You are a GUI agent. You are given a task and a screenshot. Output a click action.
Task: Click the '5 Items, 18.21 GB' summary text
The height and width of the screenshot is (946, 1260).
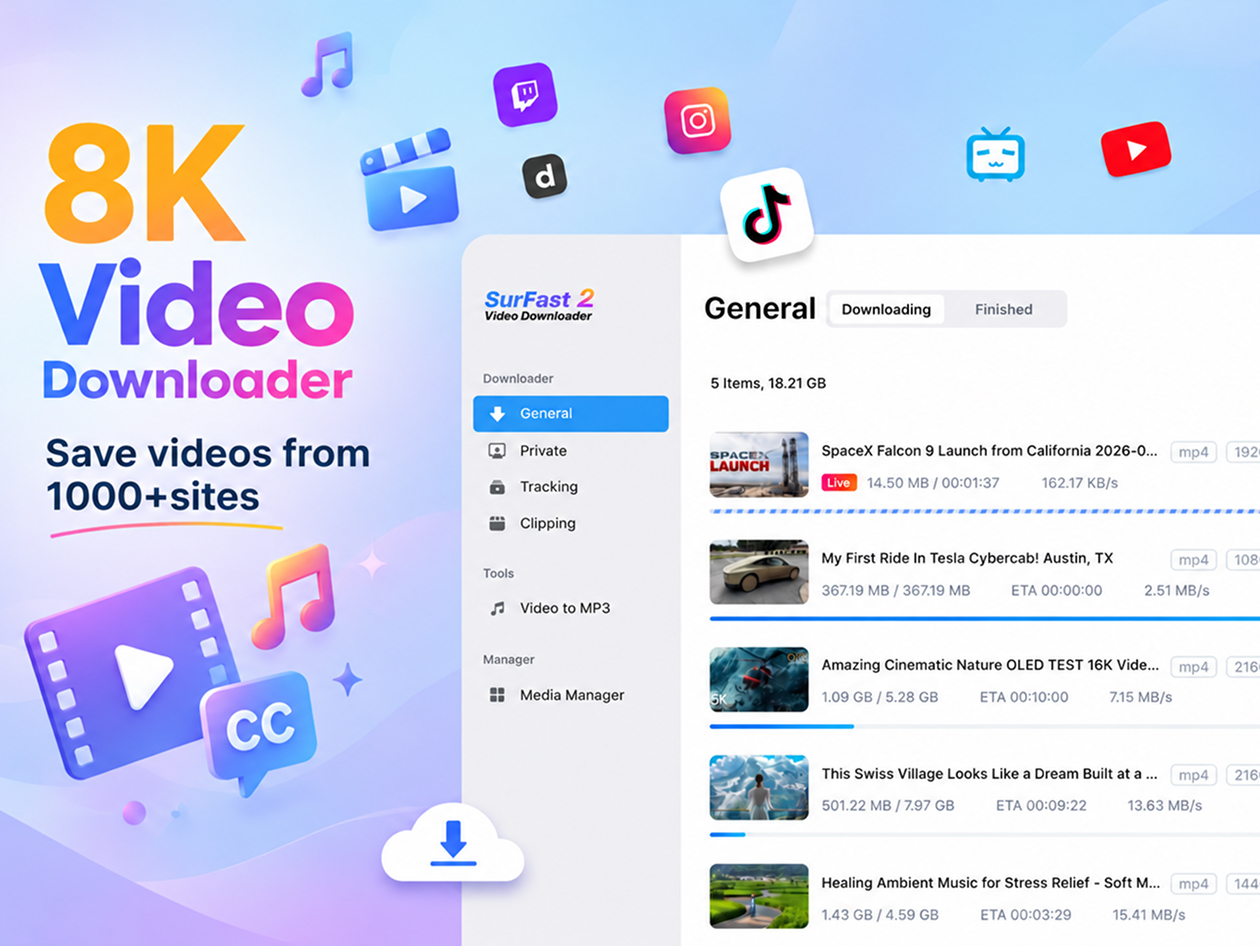coord(768,383)
